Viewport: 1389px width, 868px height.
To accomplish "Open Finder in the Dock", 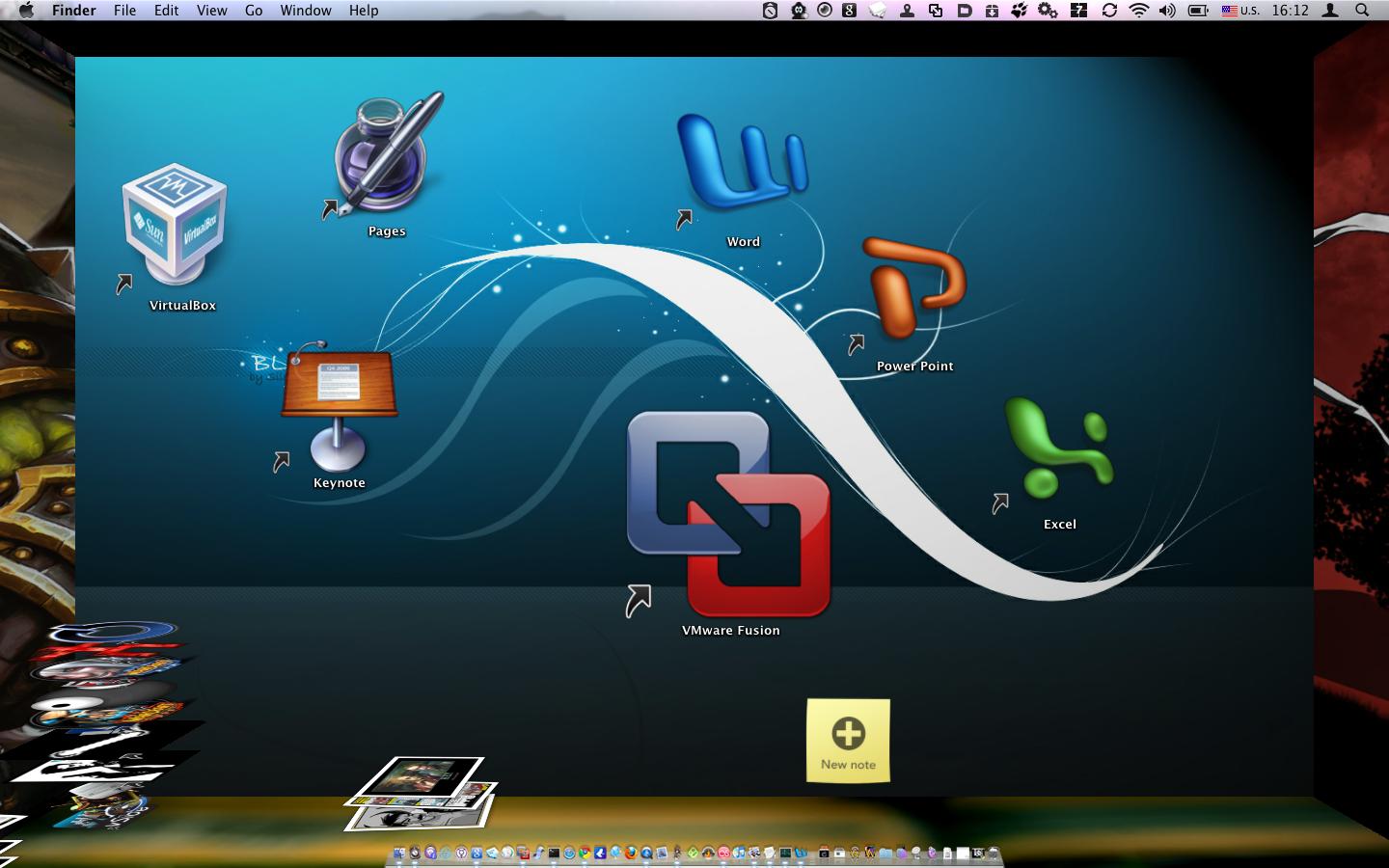I will click(399, 853).
